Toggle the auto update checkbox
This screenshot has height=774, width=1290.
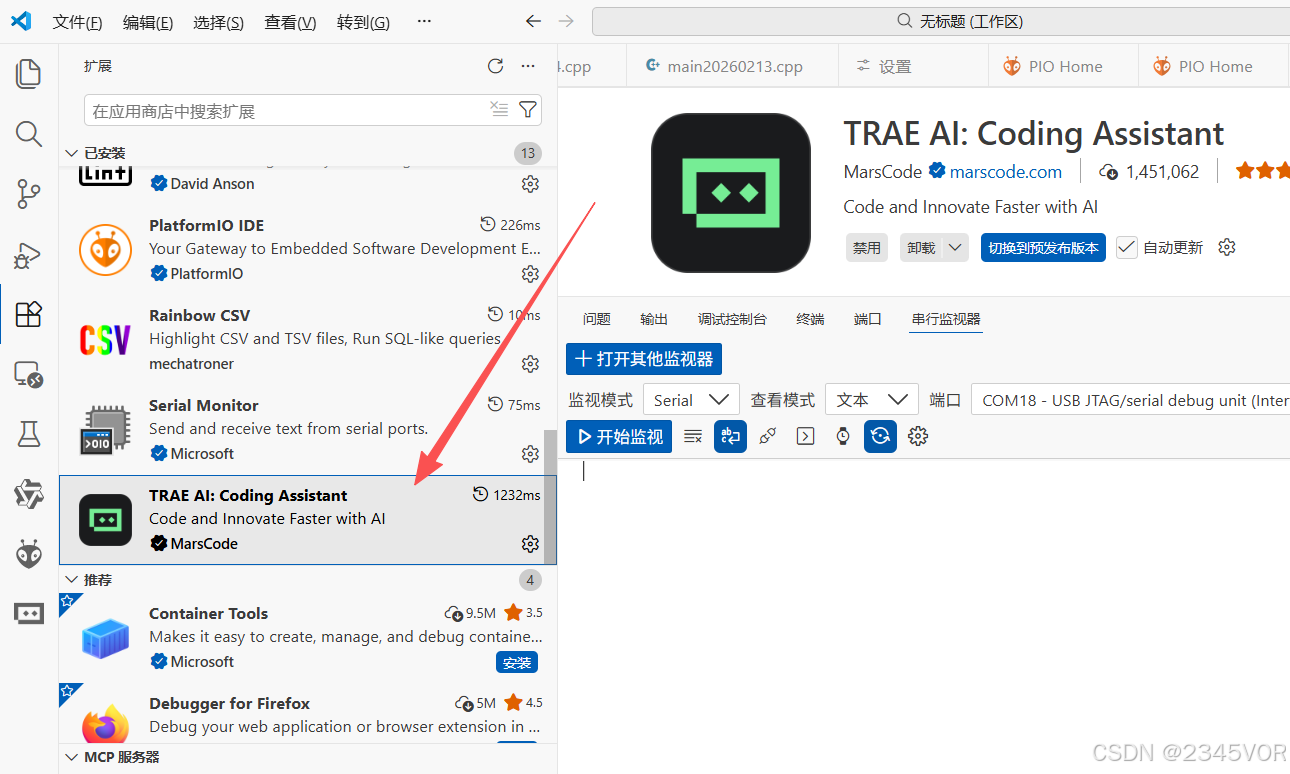tap(1127, 247)
